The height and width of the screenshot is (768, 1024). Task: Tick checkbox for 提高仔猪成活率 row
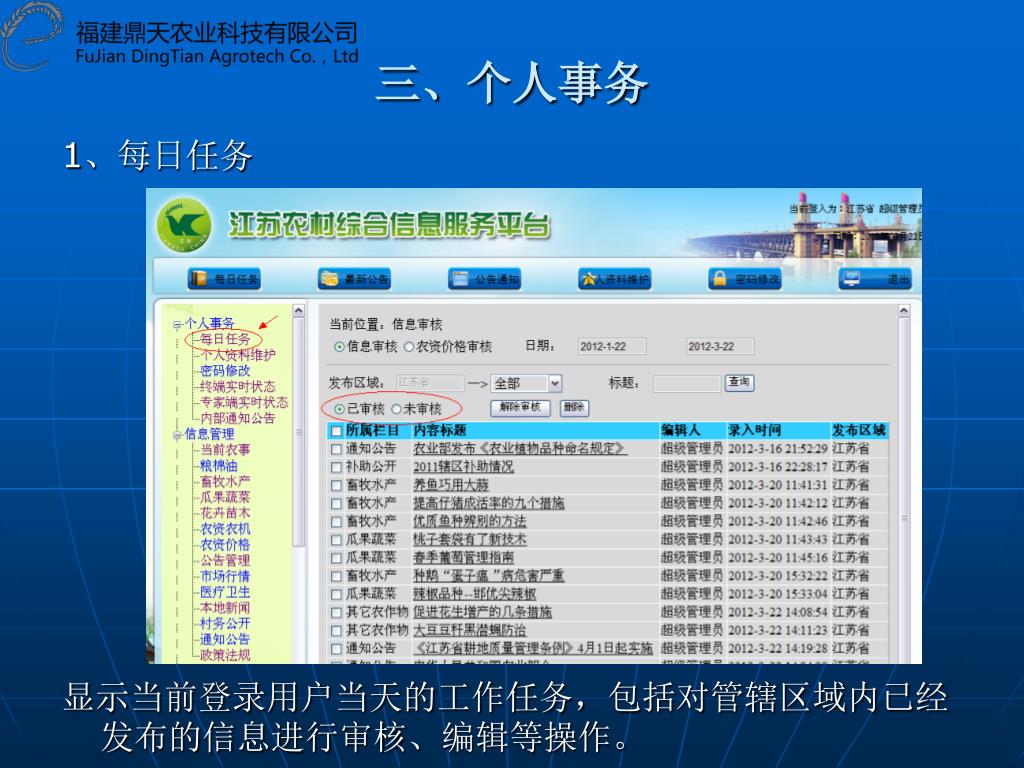(336, 504)
